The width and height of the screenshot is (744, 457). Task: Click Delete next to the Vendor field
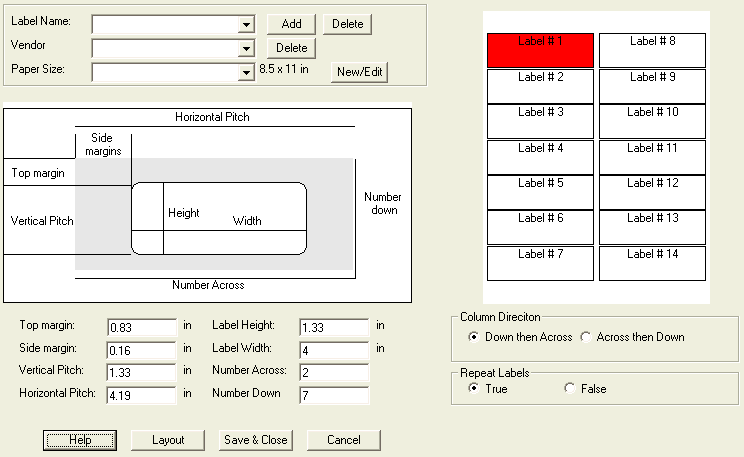click(x=291, y=48)
